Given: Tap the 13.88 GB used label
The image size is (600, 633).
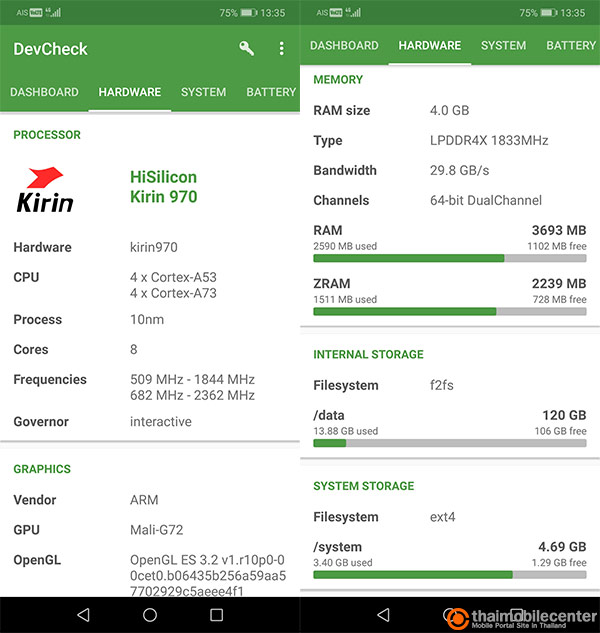Looking at the screenshot, I should [346, 431].
